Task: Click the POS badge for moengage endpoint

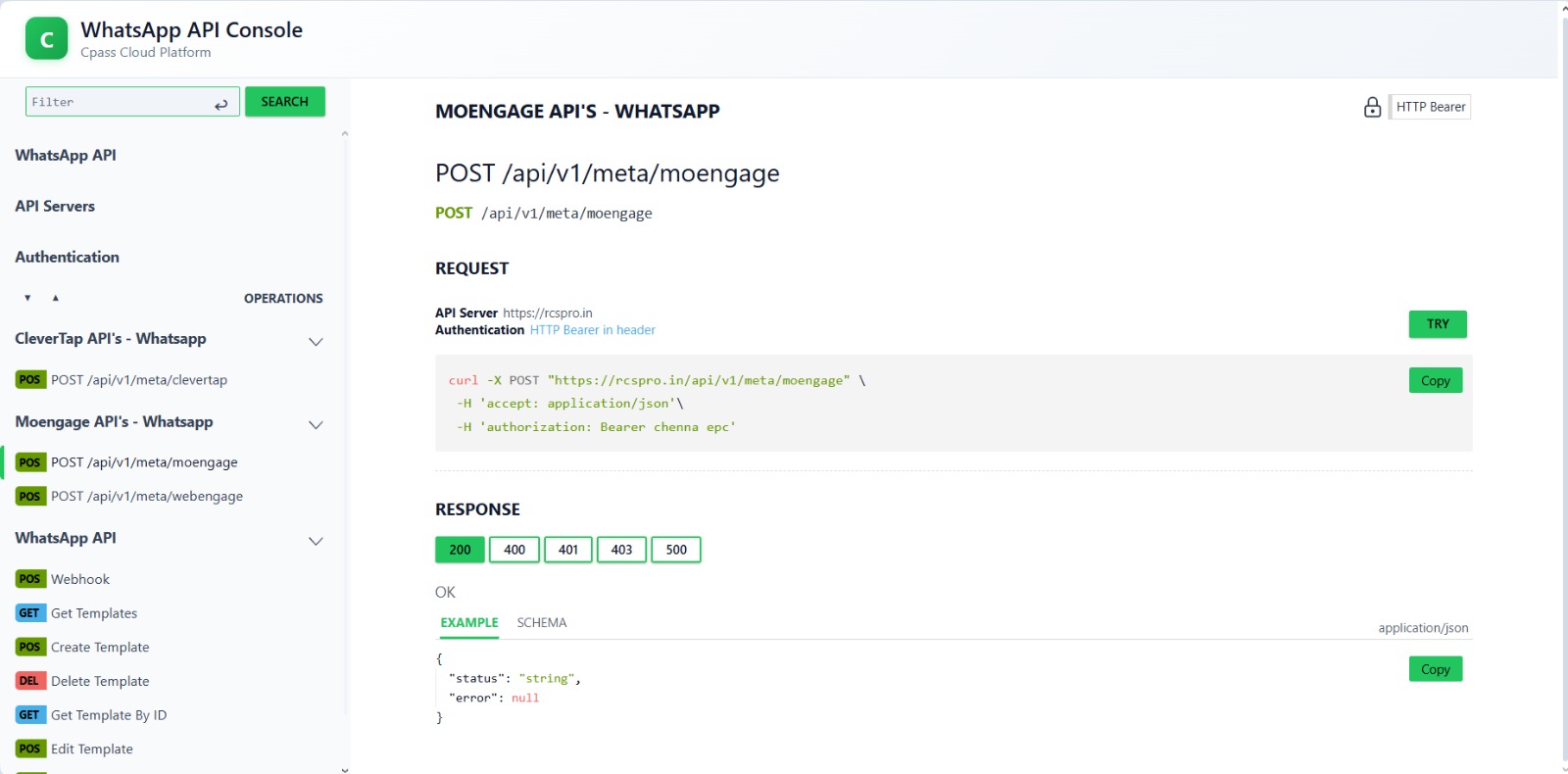Action: [30, 462]
